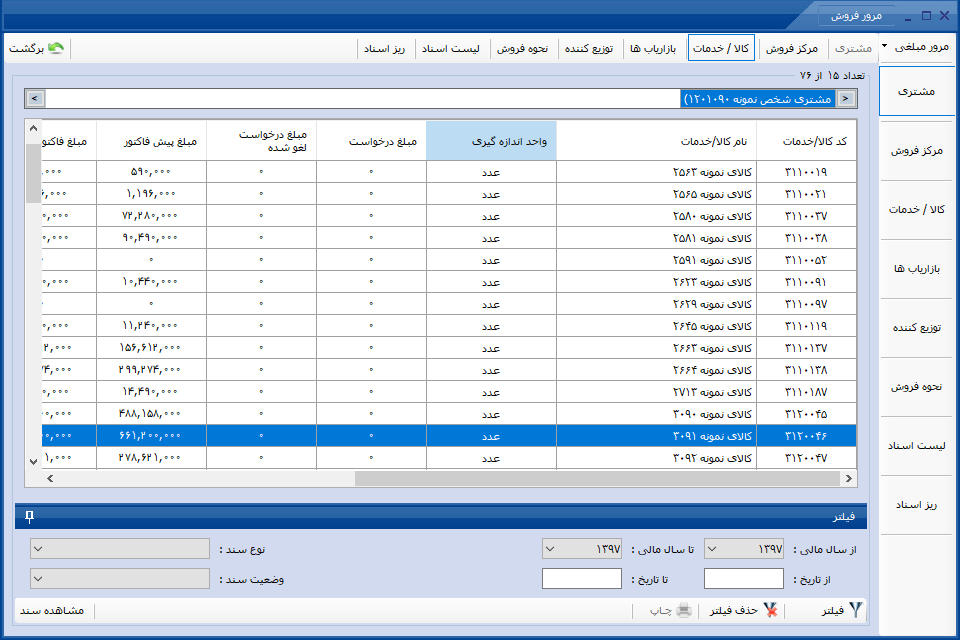The width and height of the screenshot is (960, 640).
Task: Click the vertical scrollbar thumb
Action: pos(34,173)
